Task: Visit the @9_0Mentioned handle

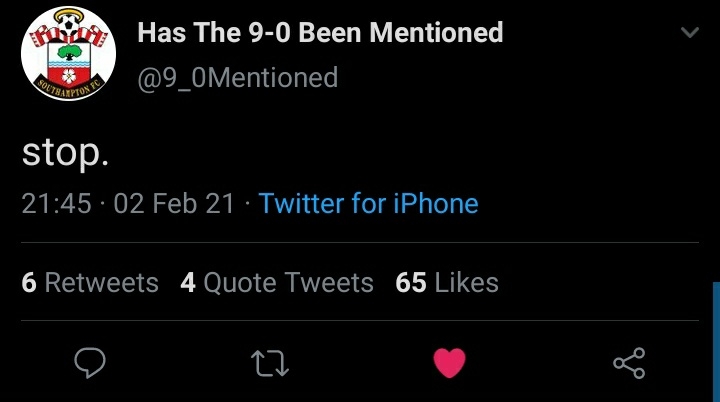Action: click(237, 78)
